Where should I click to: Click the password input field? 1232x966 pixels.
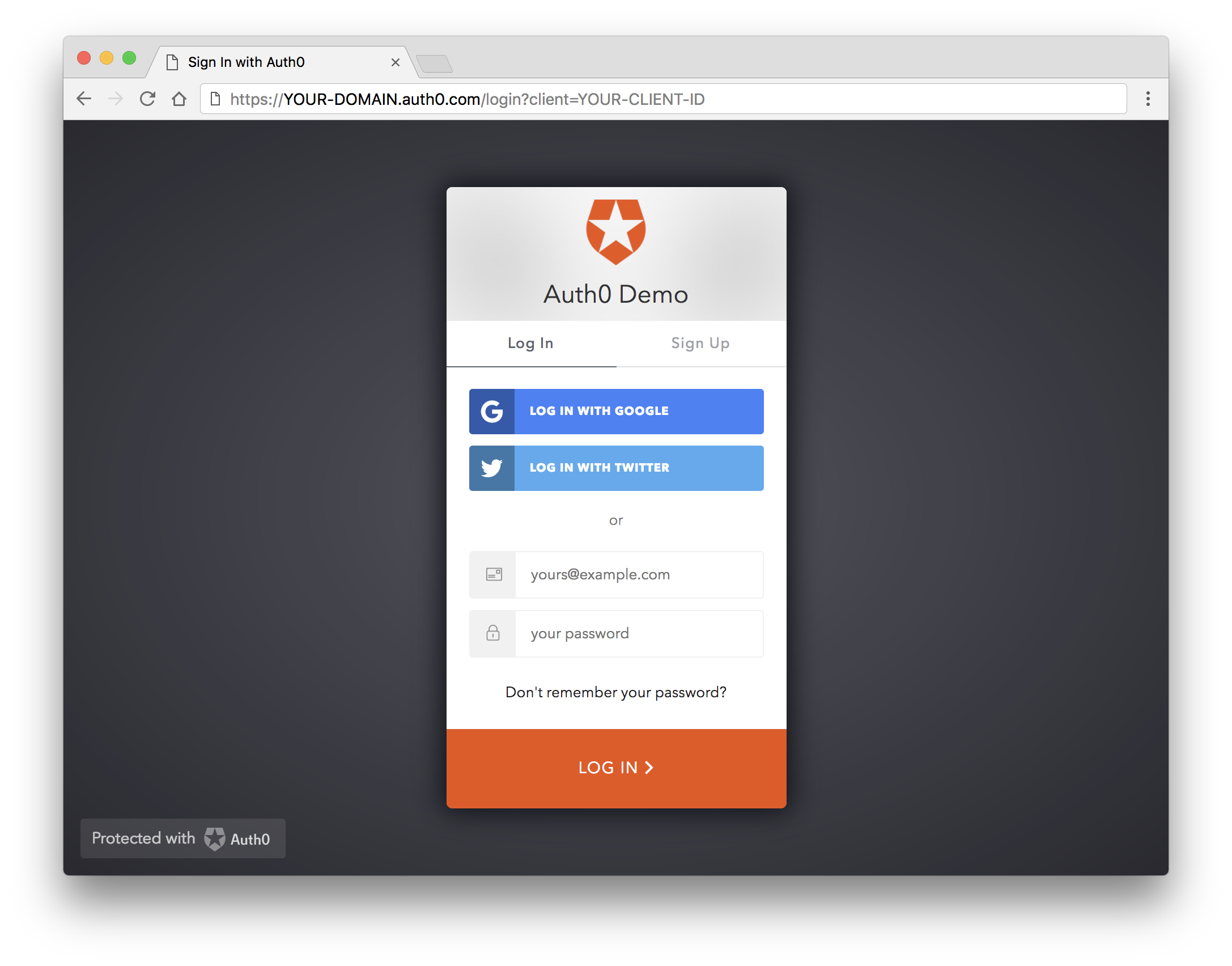point(615,632)
